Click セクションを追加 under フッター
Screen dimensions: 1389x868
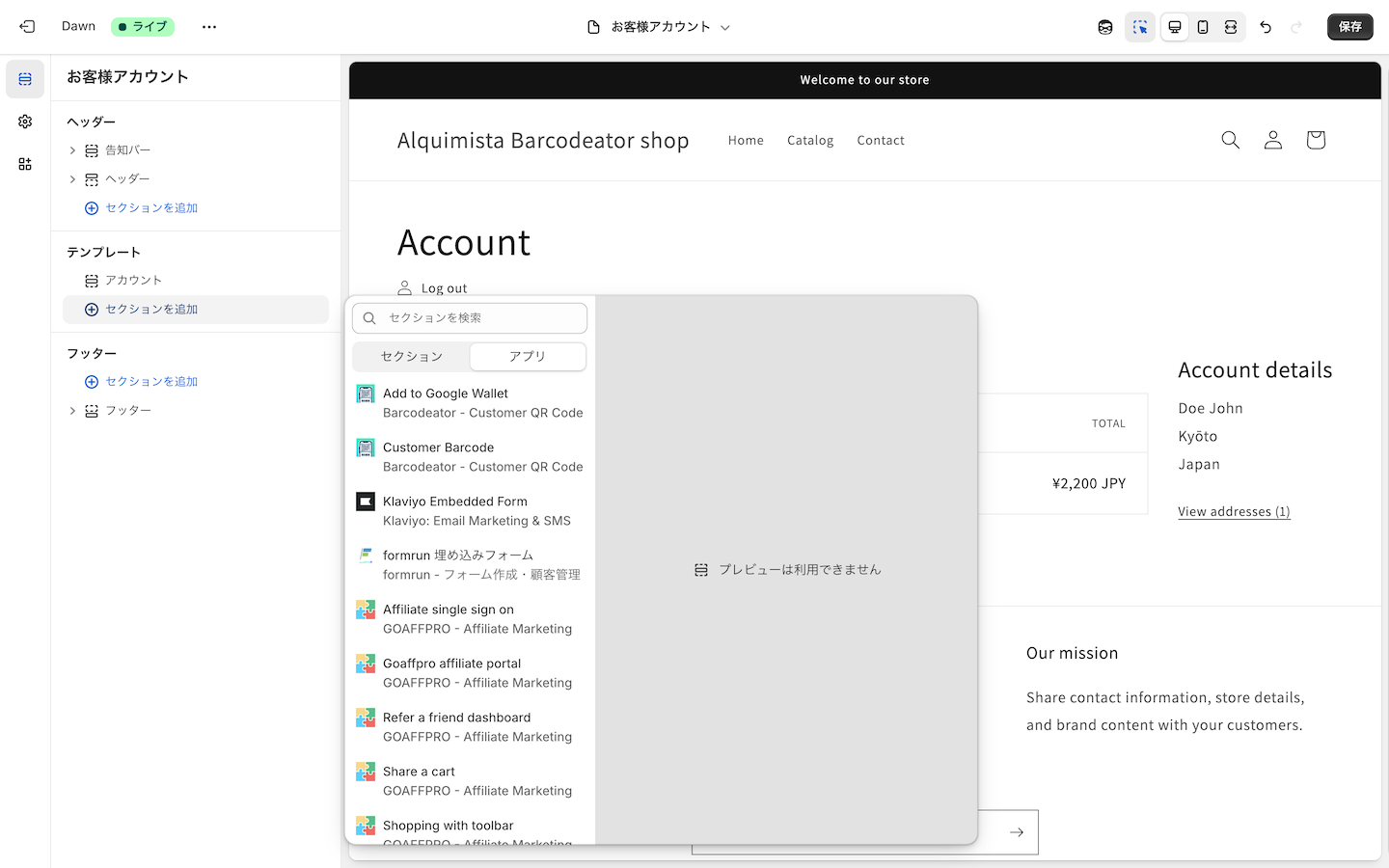[x=150, y=382]
